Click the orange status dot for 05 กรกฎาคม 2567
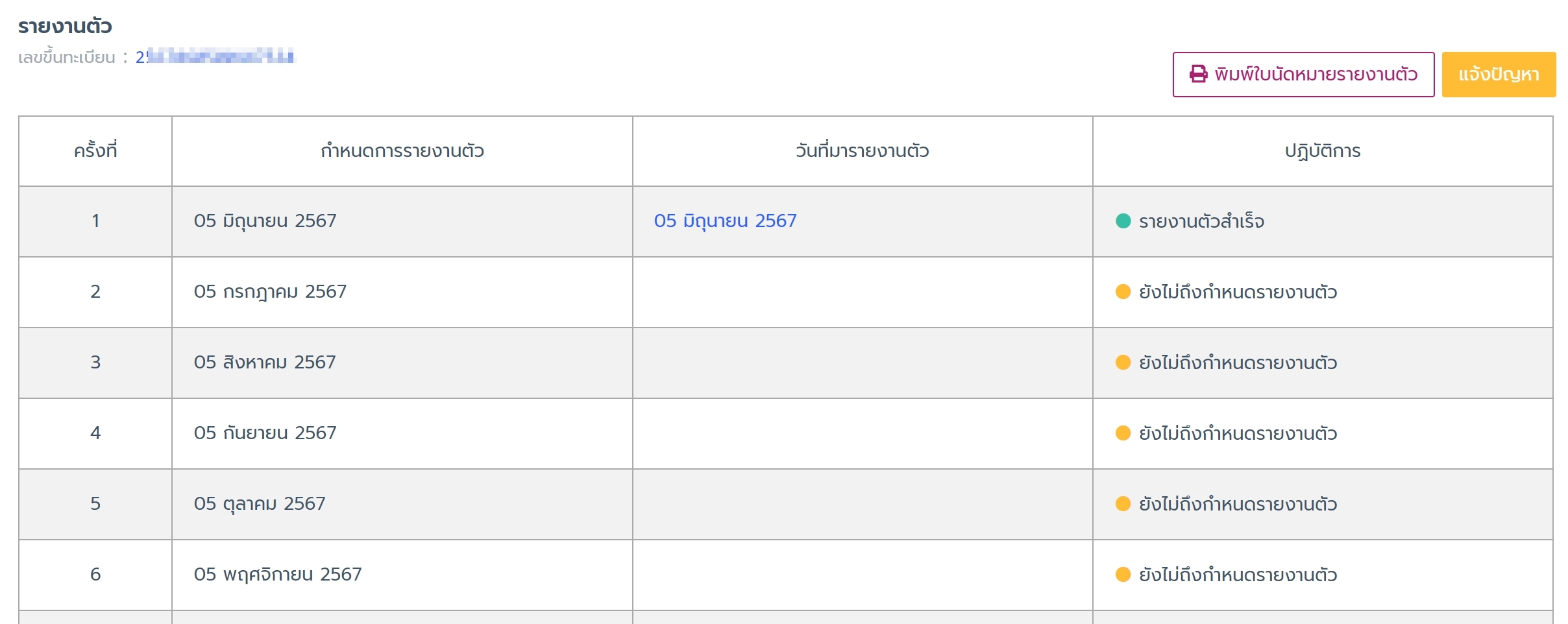 pyautogui.click(x=1123, y=292)
